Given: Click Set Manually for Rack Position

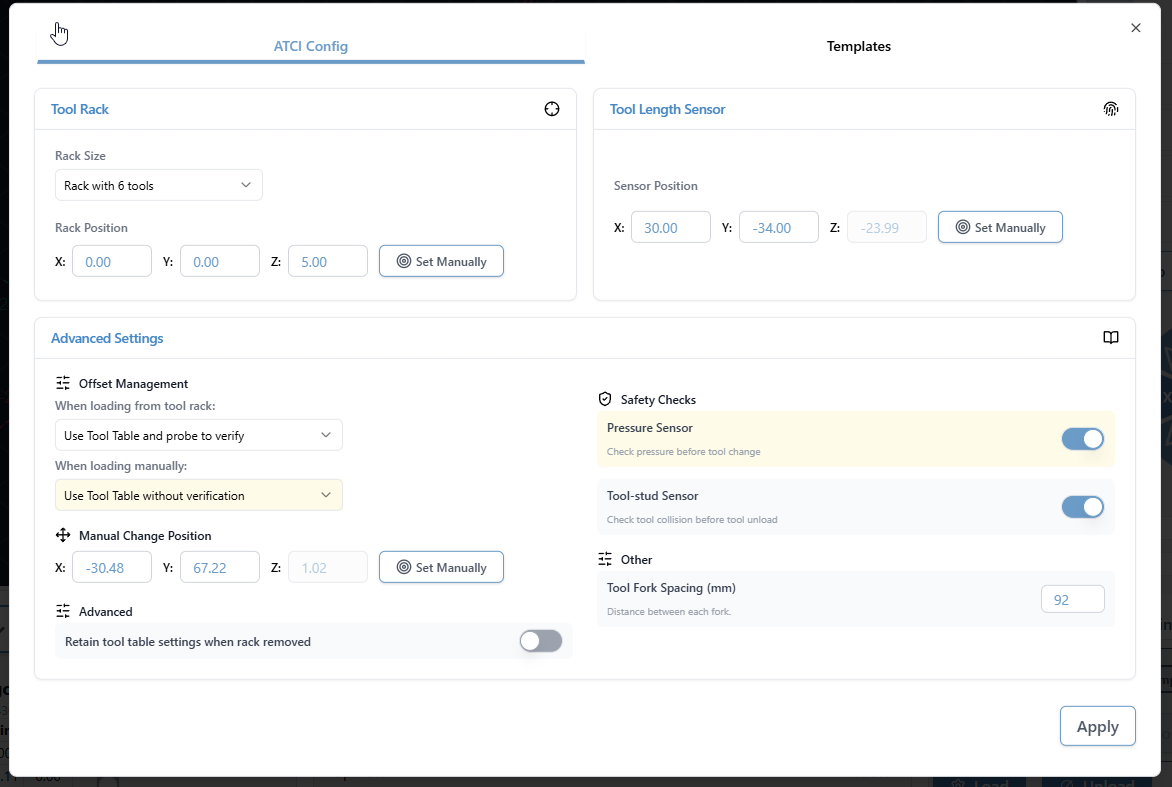Looking at the screenshot, I should [441, 261].
